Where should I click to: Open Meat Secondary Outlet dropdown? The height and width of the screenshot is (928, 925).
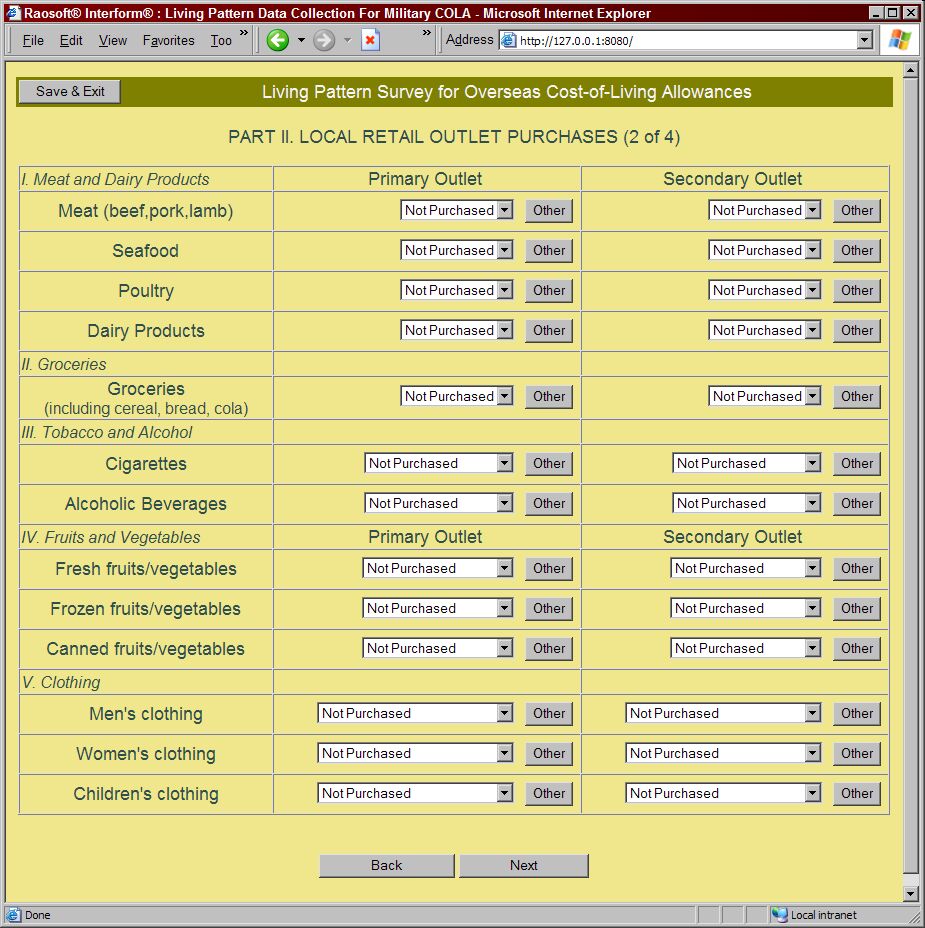[x=765, y=210]
